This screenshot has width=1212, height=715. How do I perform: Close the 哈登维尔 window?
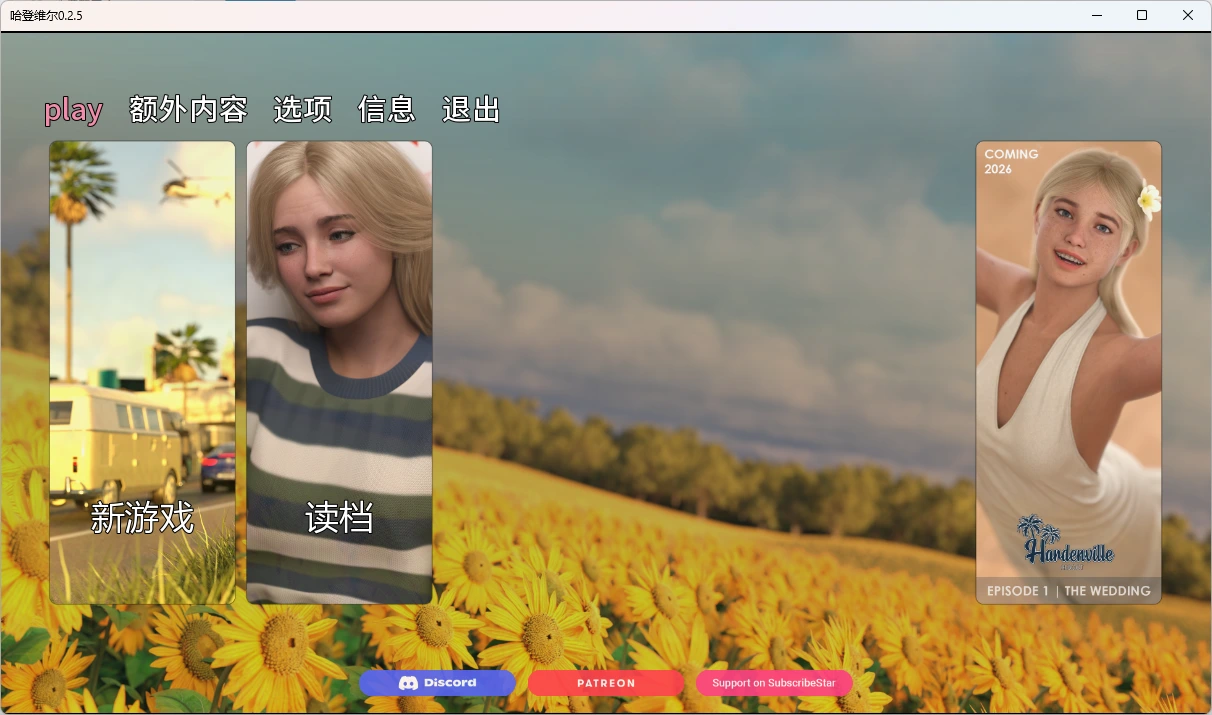pyautogui.click(x=1188, y=15)
